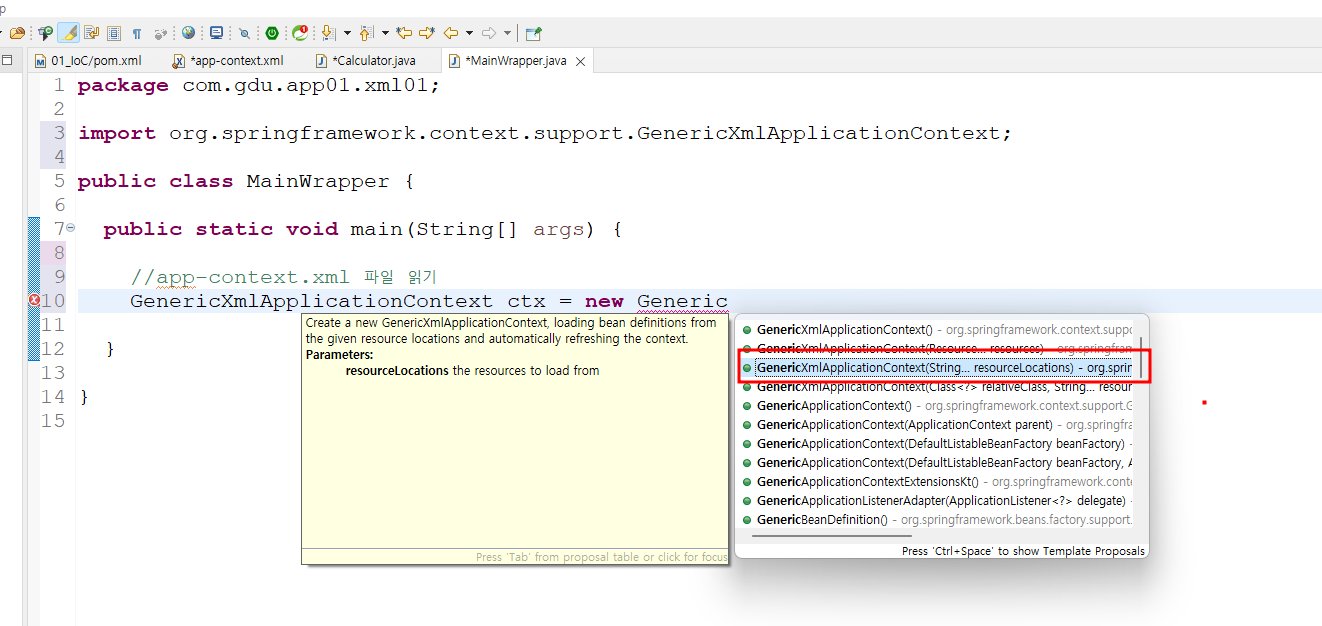
Task: Select GenericBeanDefinition() proposal
Action: [938, 519]
